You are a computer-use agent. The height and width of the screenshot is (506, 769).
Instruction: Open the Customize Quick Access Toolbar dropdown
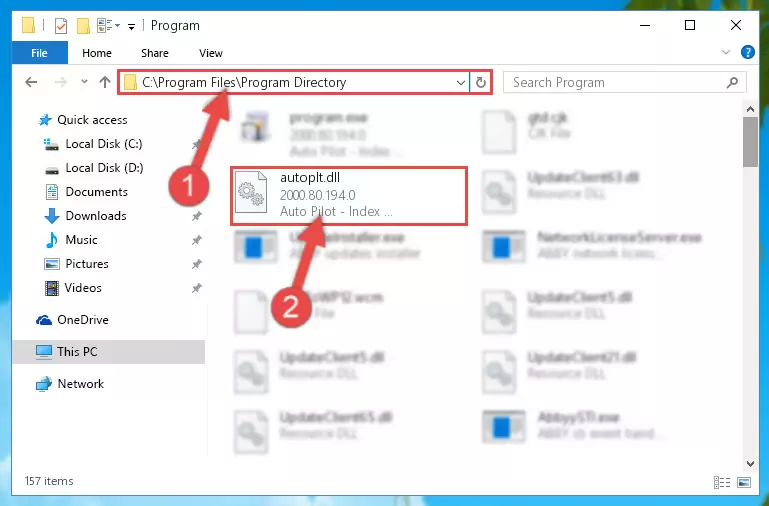point(131,26)
